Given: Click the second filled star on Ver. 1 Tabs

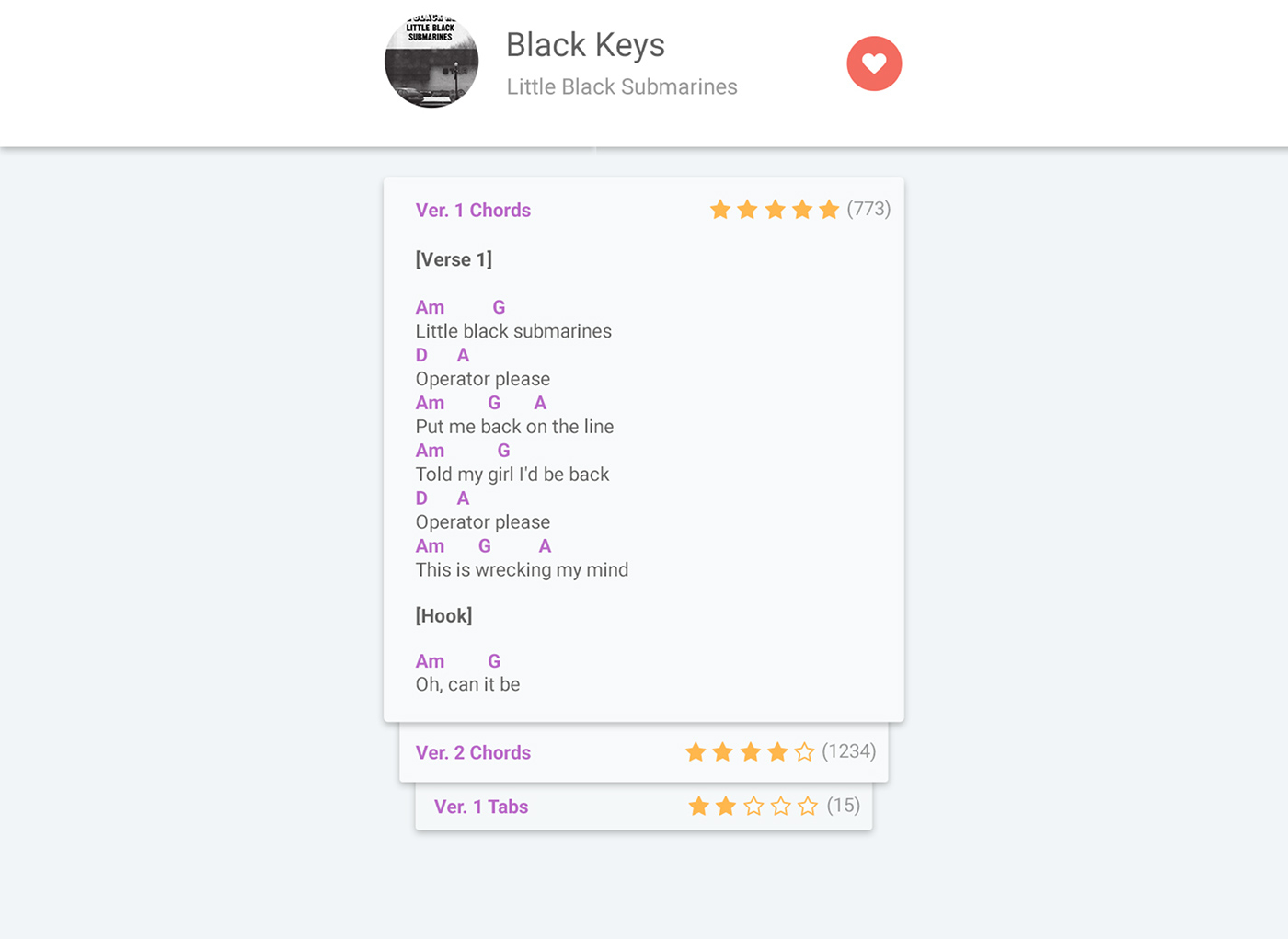Looking at the screenshot, I should pyautogui.click(x=726, y=807).
